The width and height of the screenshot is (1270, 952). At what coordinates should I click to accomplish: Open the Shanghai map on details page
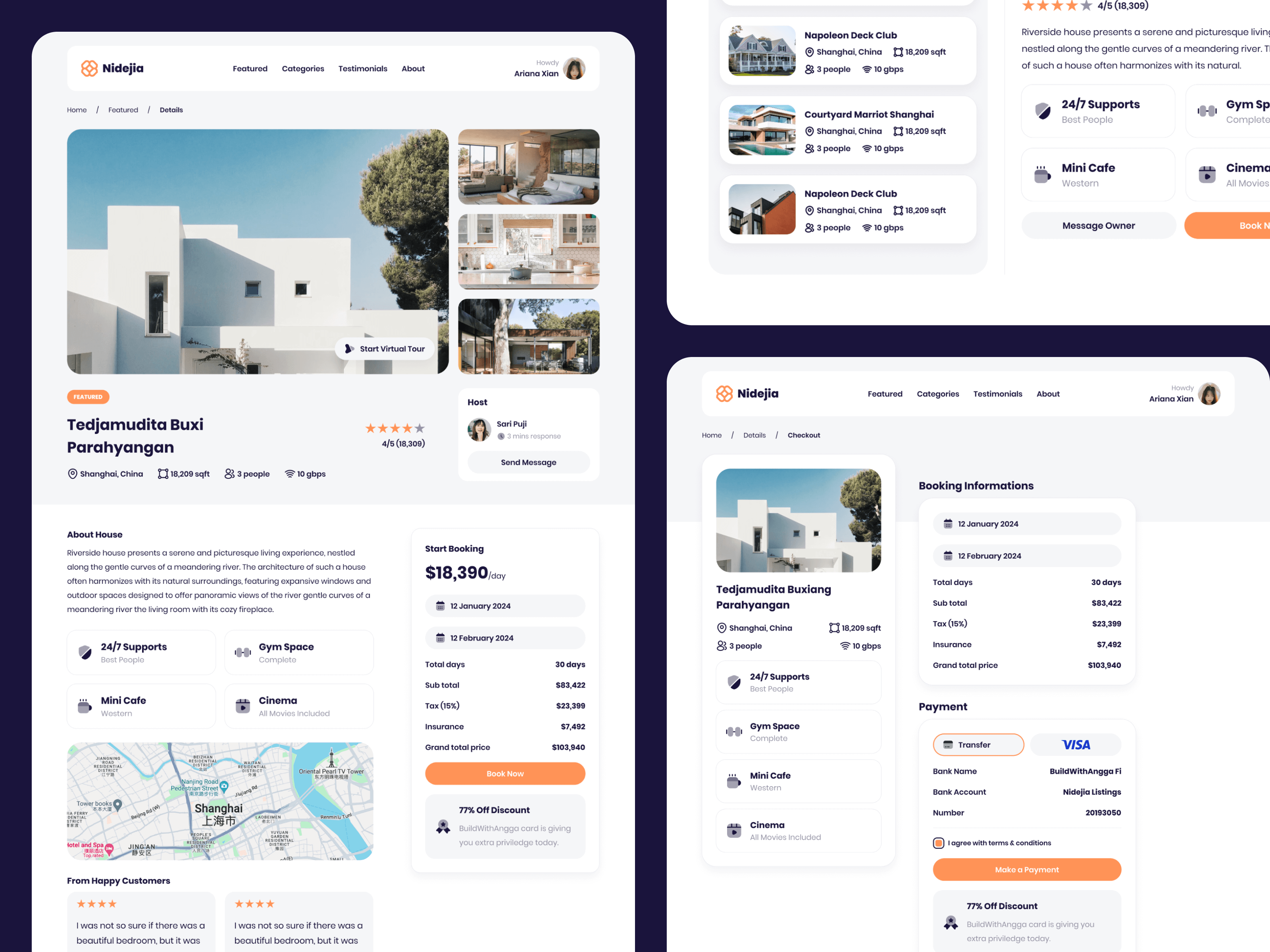click(221, 802)
